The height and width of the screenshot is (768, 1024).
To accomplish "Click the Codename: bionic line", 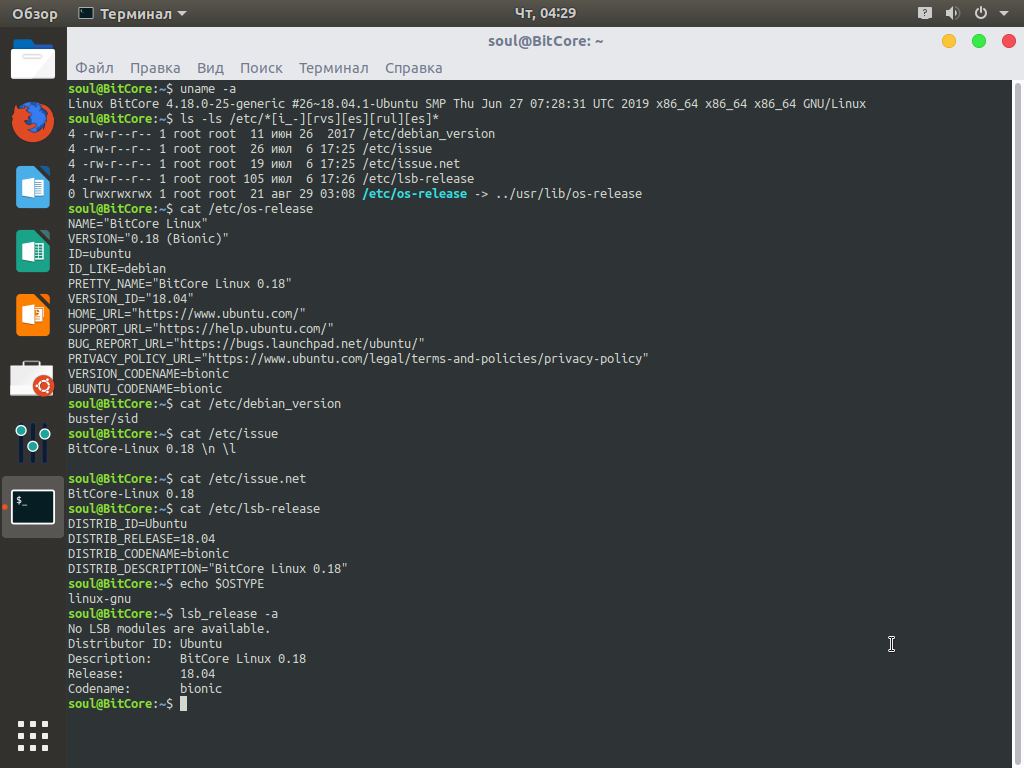I will pyautogui.click(x=145, y=689).
